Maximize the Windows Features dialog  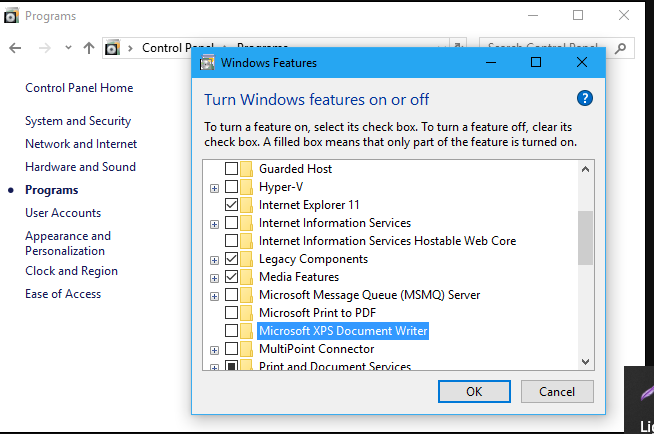click(536, 63)
